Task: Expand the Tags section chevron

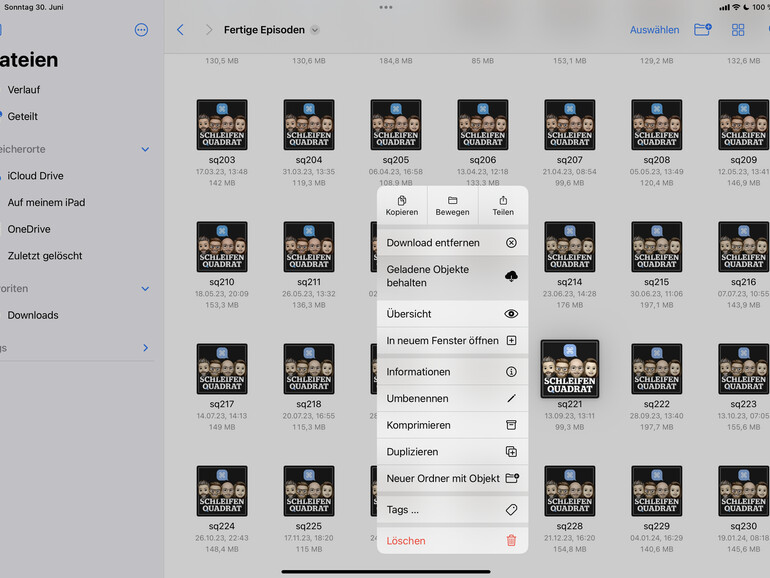Action: point(145,348)
